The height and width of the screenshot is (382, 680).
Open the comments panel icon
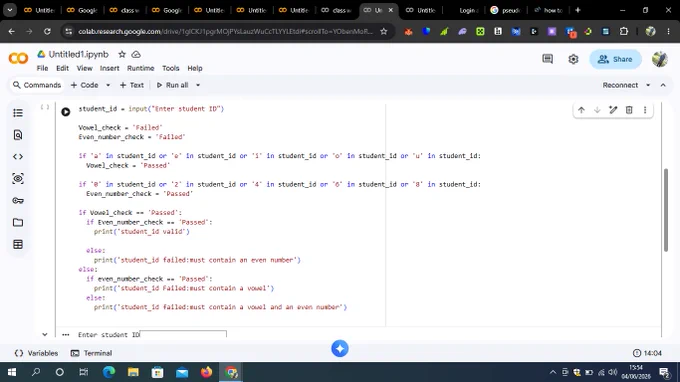click(x=547, y=59)
